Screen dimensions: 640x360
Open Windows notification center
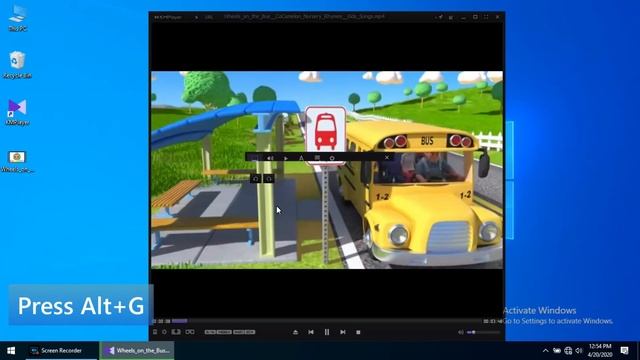coord(624,351)
